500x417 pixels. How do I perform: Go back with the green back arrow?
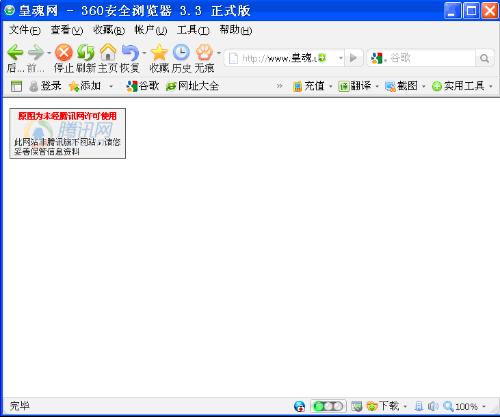15,53
